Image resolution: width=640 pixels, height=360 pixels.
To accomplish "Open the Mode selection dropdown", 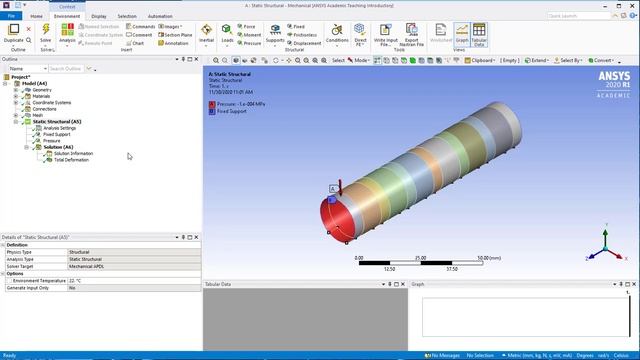I will (359, 60).
